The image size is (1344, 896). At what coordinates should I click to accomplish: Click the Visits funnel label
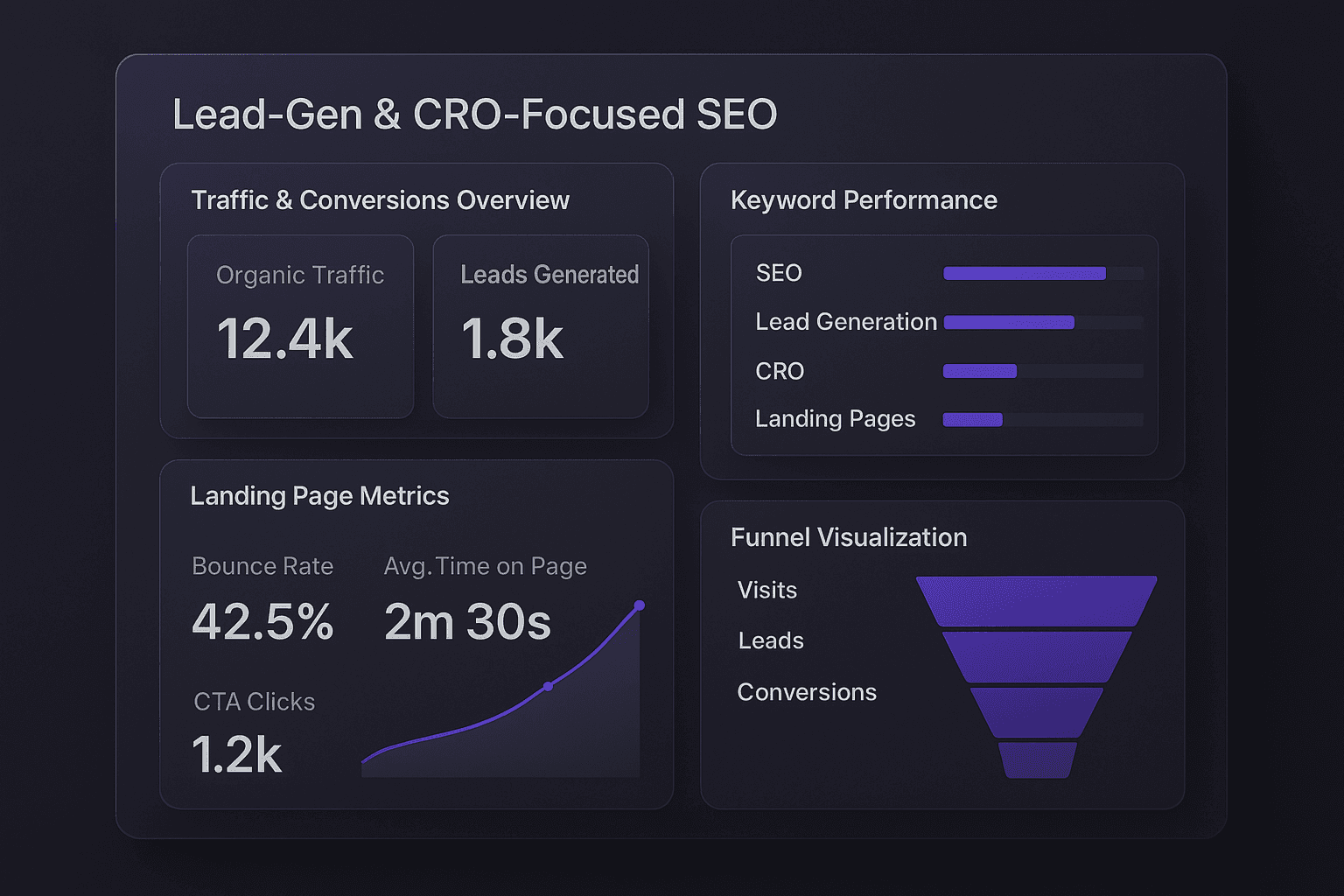pyautogui.click(x=767, y=590)
